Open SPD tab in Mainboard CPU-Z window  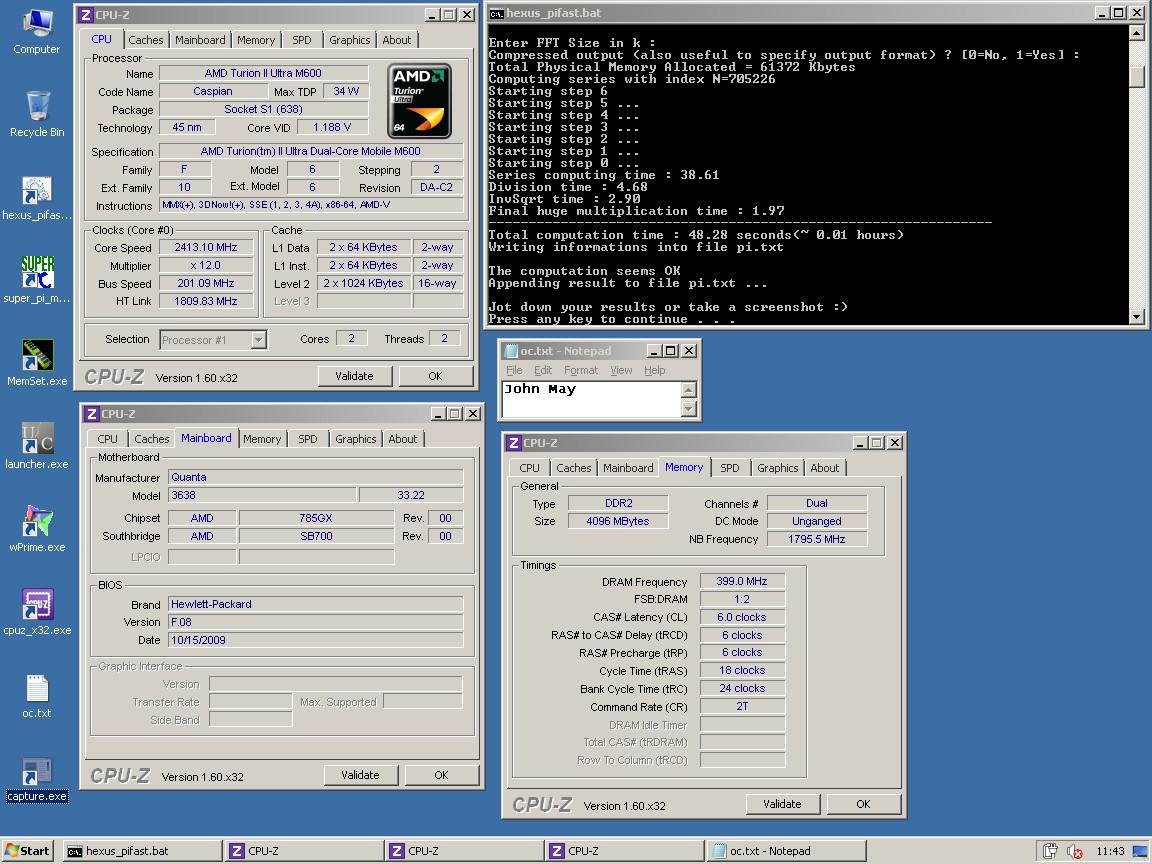pos(308,439)
